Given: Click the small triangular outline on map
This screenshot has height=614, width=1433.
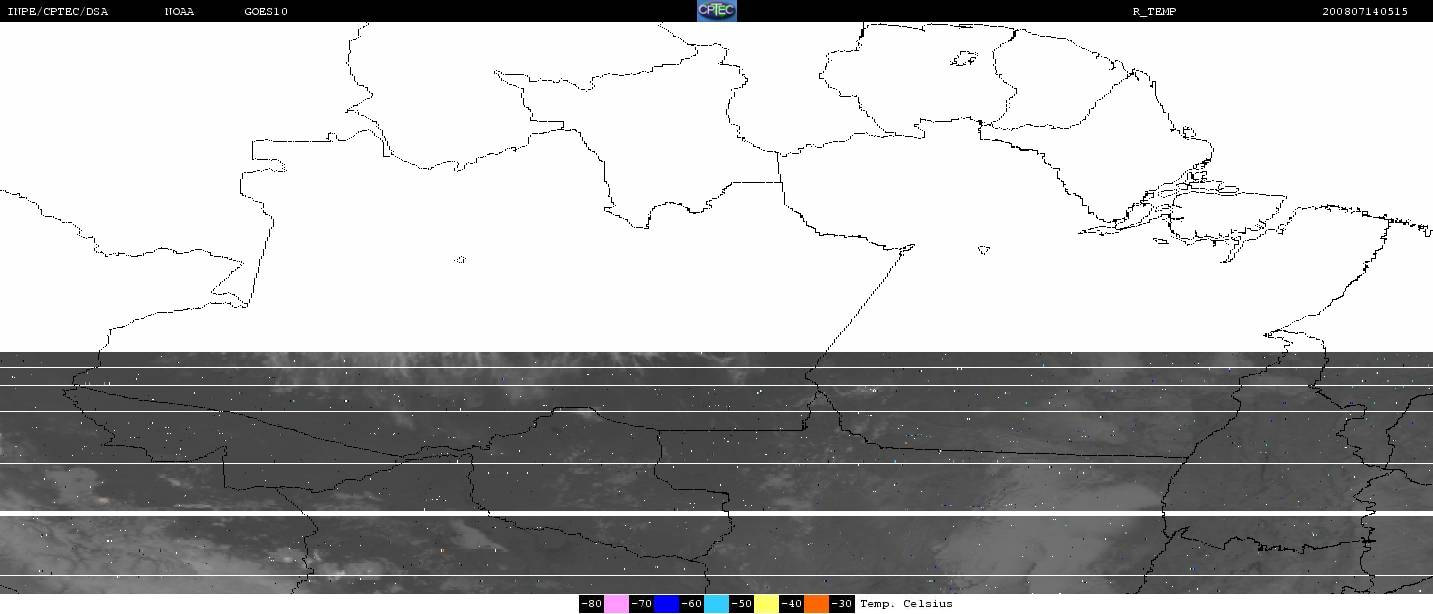Looking at the screenshot, I should click(984, 250).
